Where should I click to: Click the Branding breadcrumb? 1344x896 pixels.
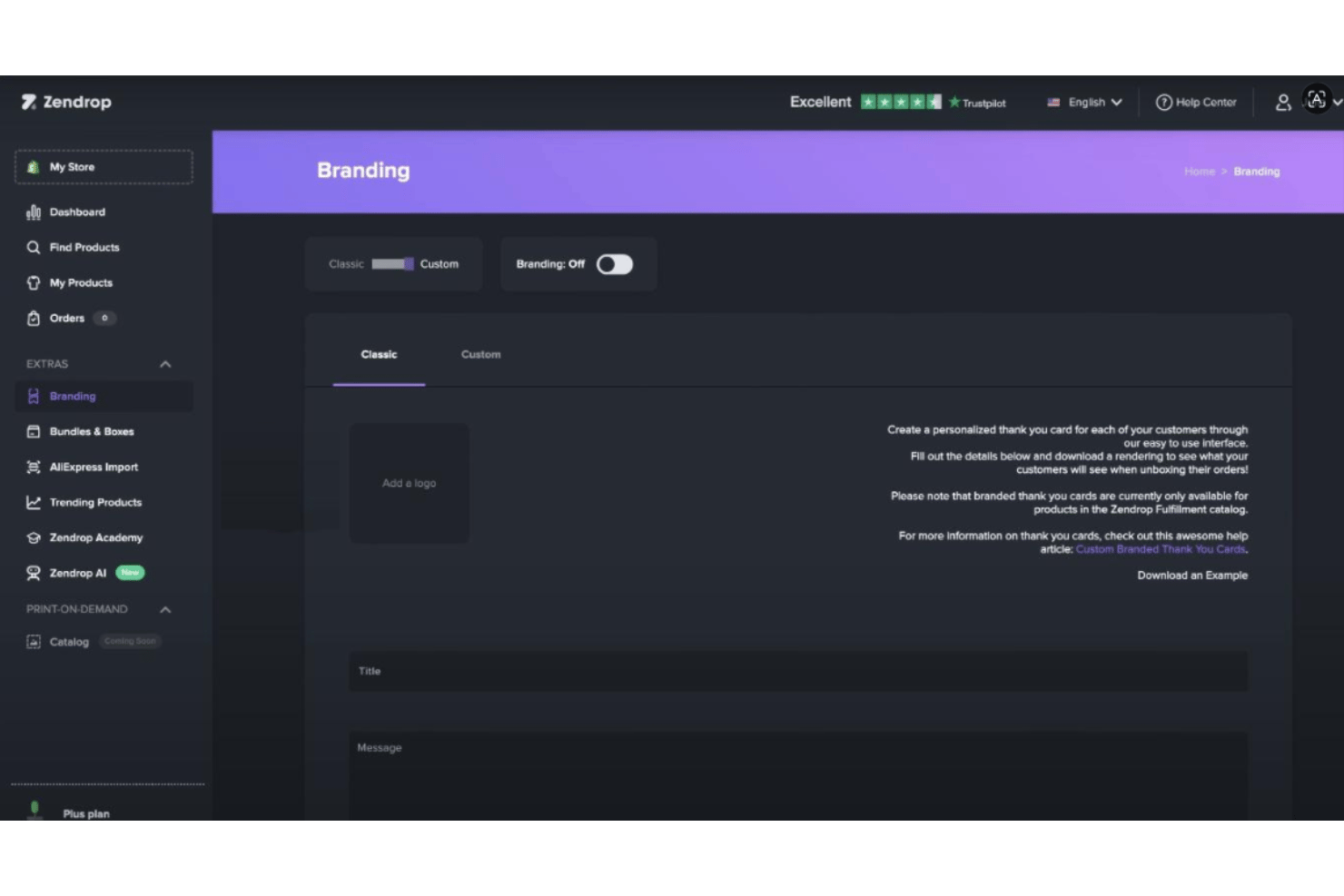click(x=1257, y=172)
